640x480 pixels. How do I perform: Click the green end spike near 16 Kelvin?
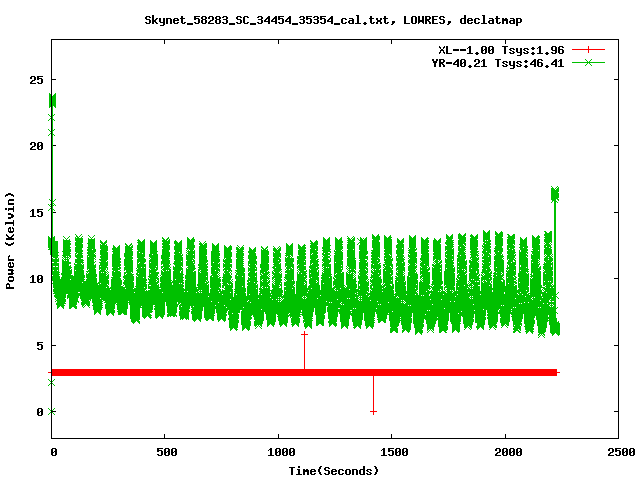point(555,194)
